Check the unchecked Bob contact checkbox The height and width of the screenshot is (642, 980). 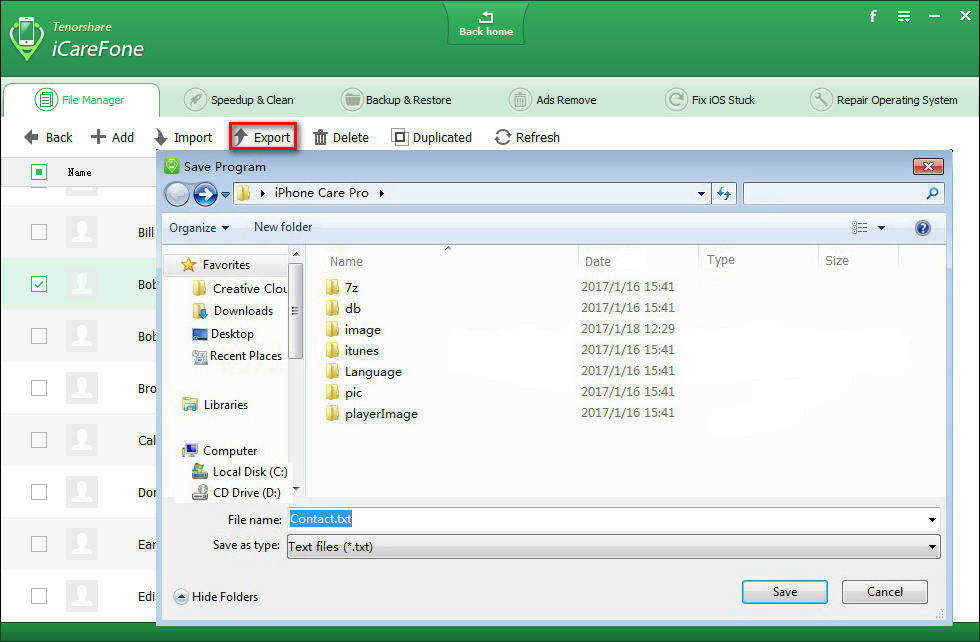pos(39,336)
